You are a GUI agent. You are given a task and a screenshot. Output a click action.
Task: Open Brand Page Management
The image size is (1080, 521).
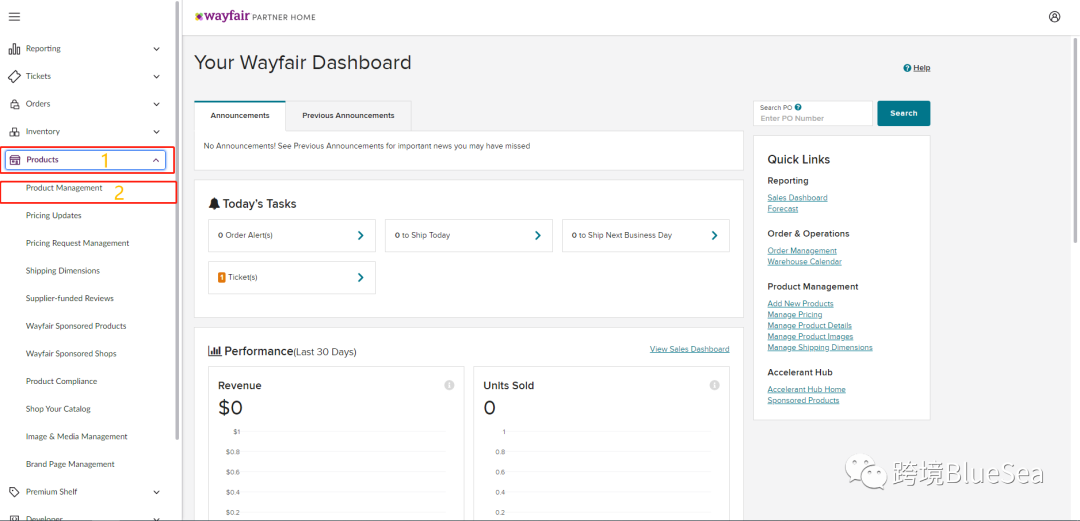point(70,464)
